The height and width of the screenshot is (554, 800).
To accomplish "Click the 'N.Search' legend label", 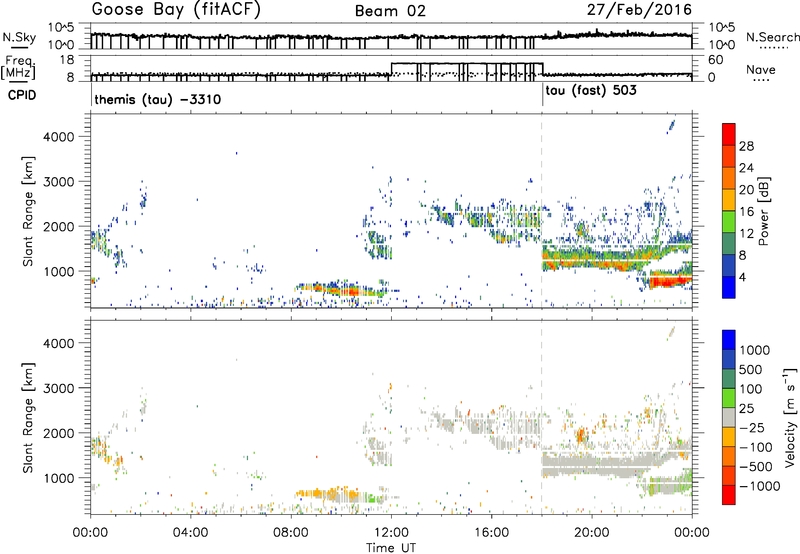I will [x=772, y=37].
